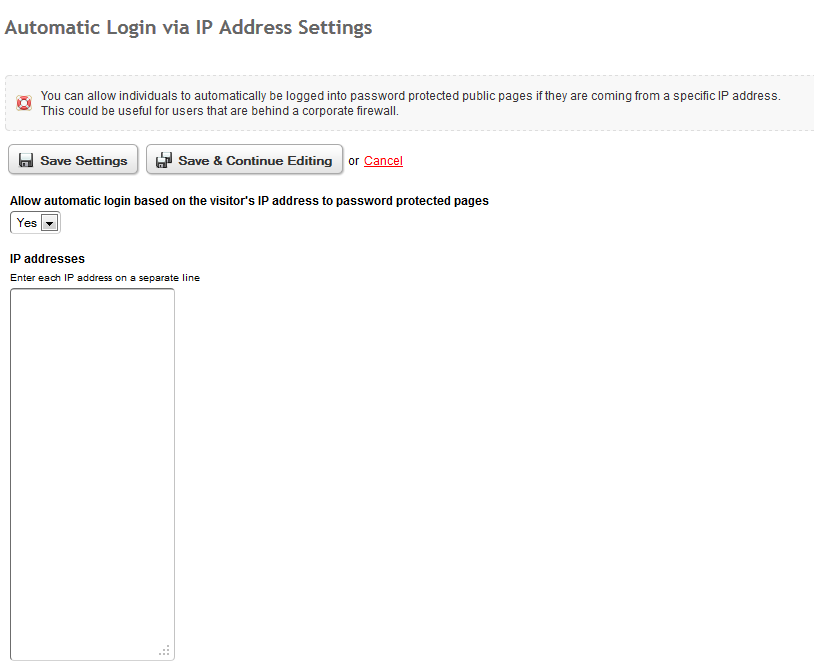Click the 'IP addresses' field label
This screenshot has height=671, width=814.
47,258
